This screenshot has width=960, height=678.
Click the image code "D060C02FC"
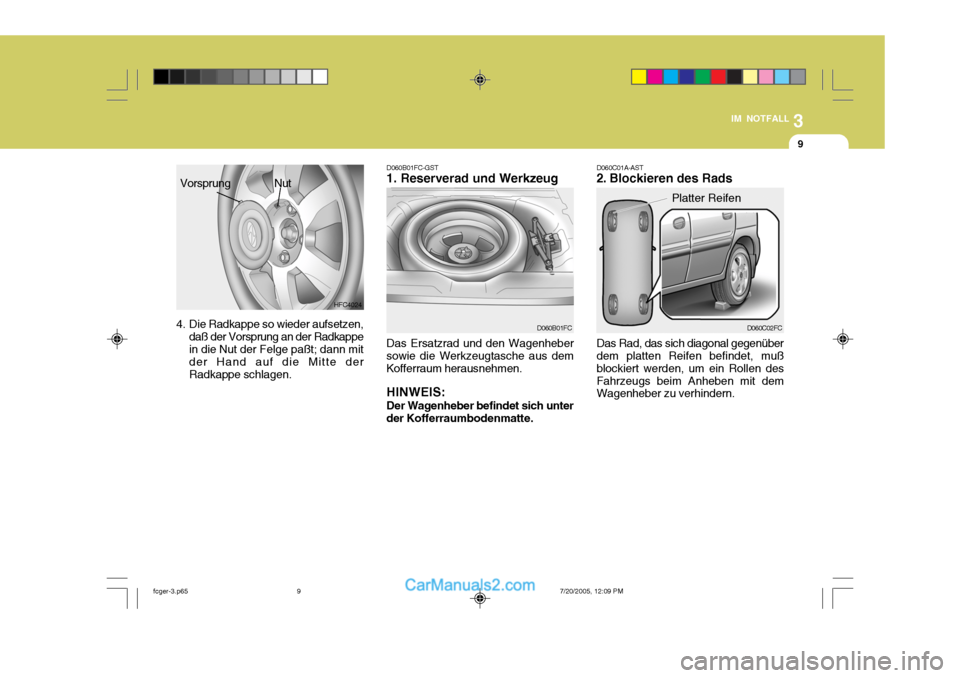765,328
